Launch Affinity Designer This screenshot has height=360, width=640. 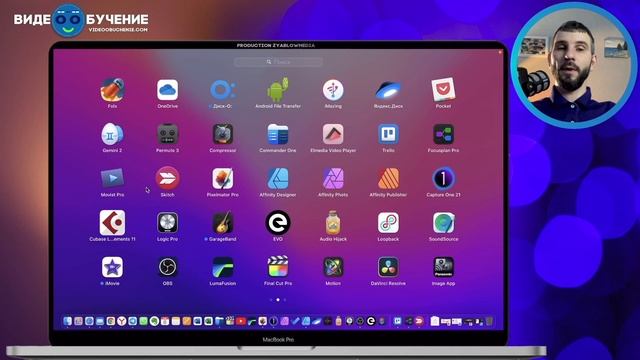pos(278,179)
